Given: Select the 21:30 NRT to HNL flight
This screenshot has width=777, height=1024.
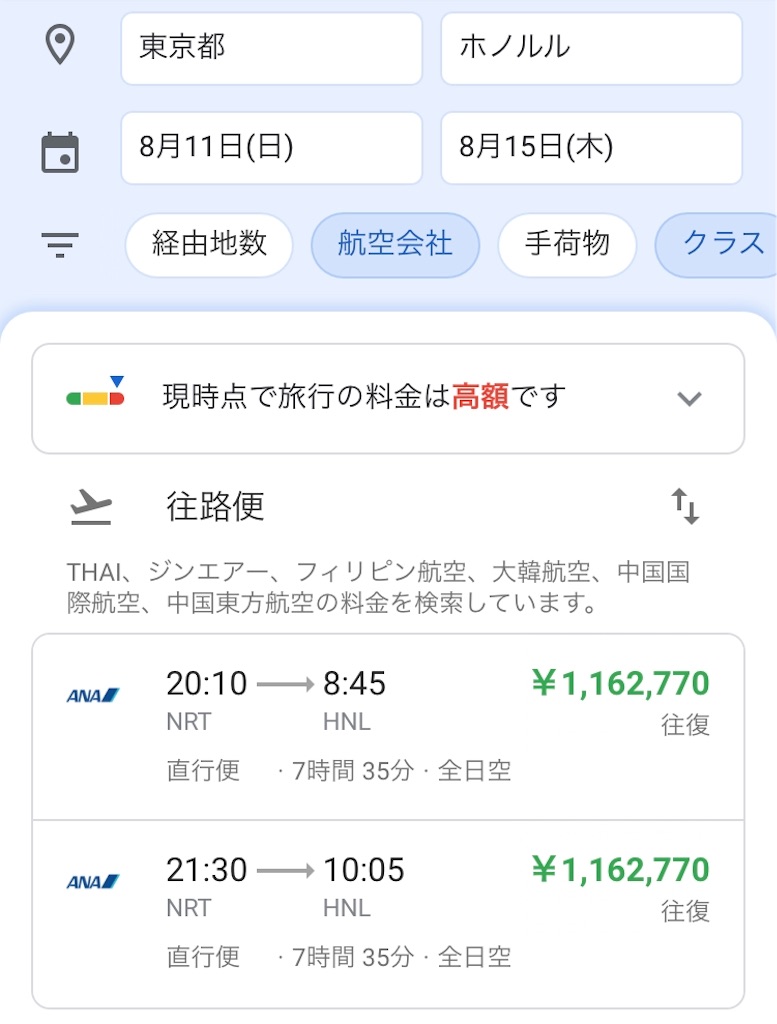Looking at the screenshot, I should tap(388, 914).
